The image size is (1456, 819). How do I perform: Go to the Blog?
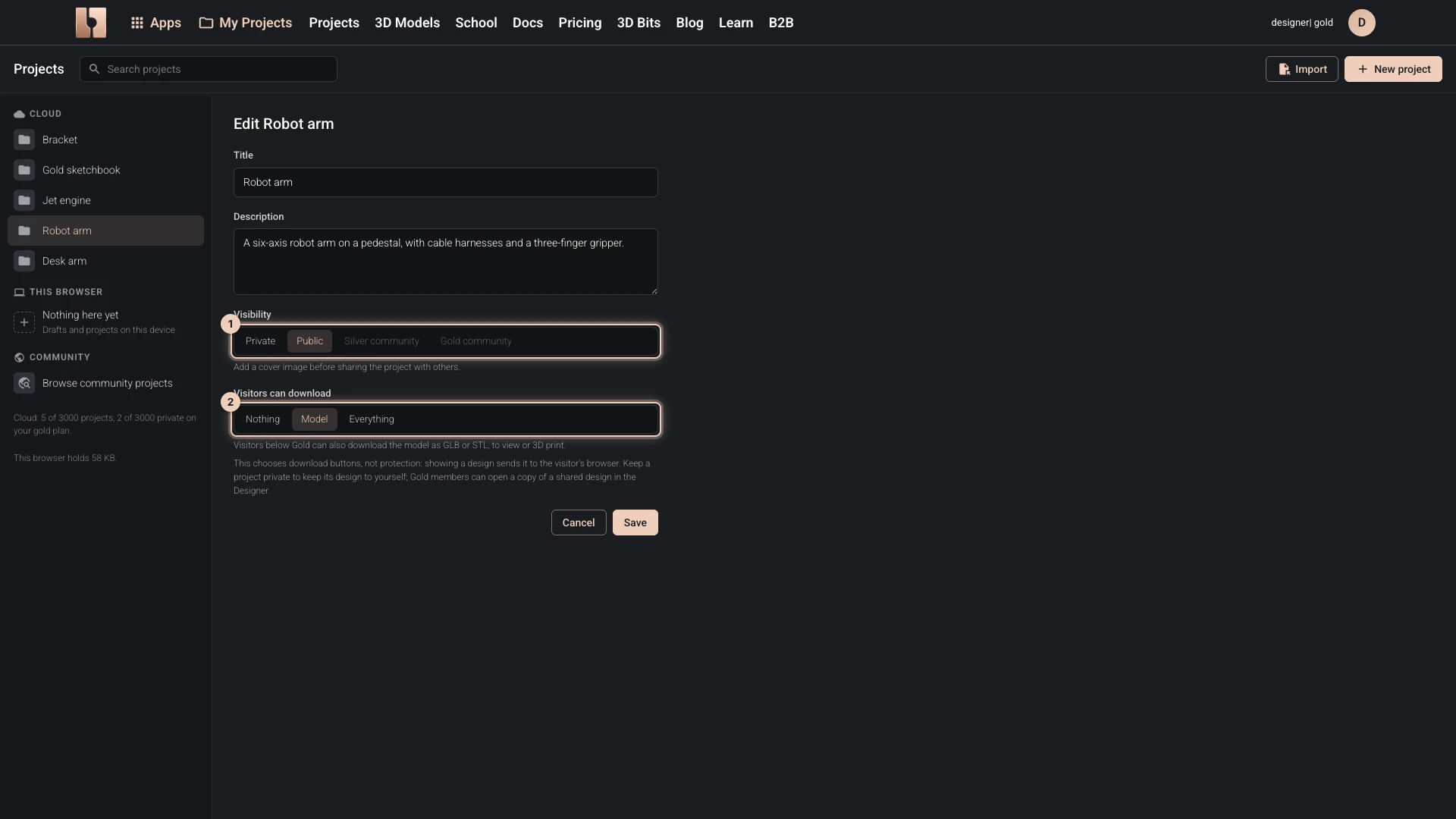[689, 23]
